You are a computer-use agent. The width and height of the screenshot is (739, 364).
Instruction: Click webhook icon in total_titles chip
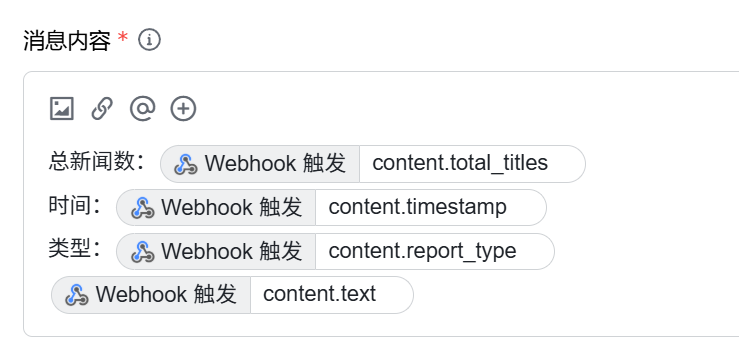(x=185, y=164)
